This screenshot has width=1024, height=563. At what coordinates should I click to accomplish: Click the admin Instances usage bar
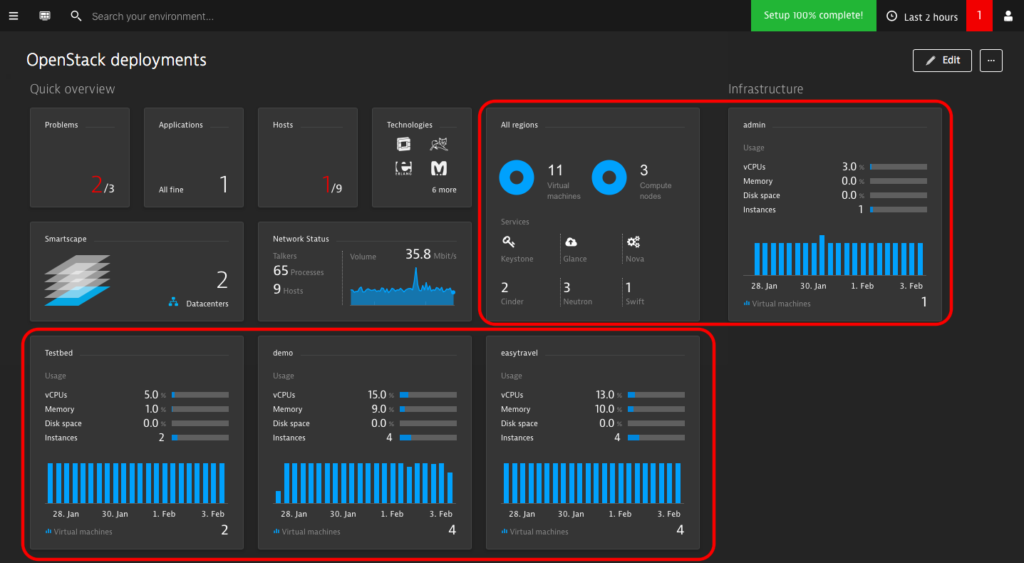899,210
